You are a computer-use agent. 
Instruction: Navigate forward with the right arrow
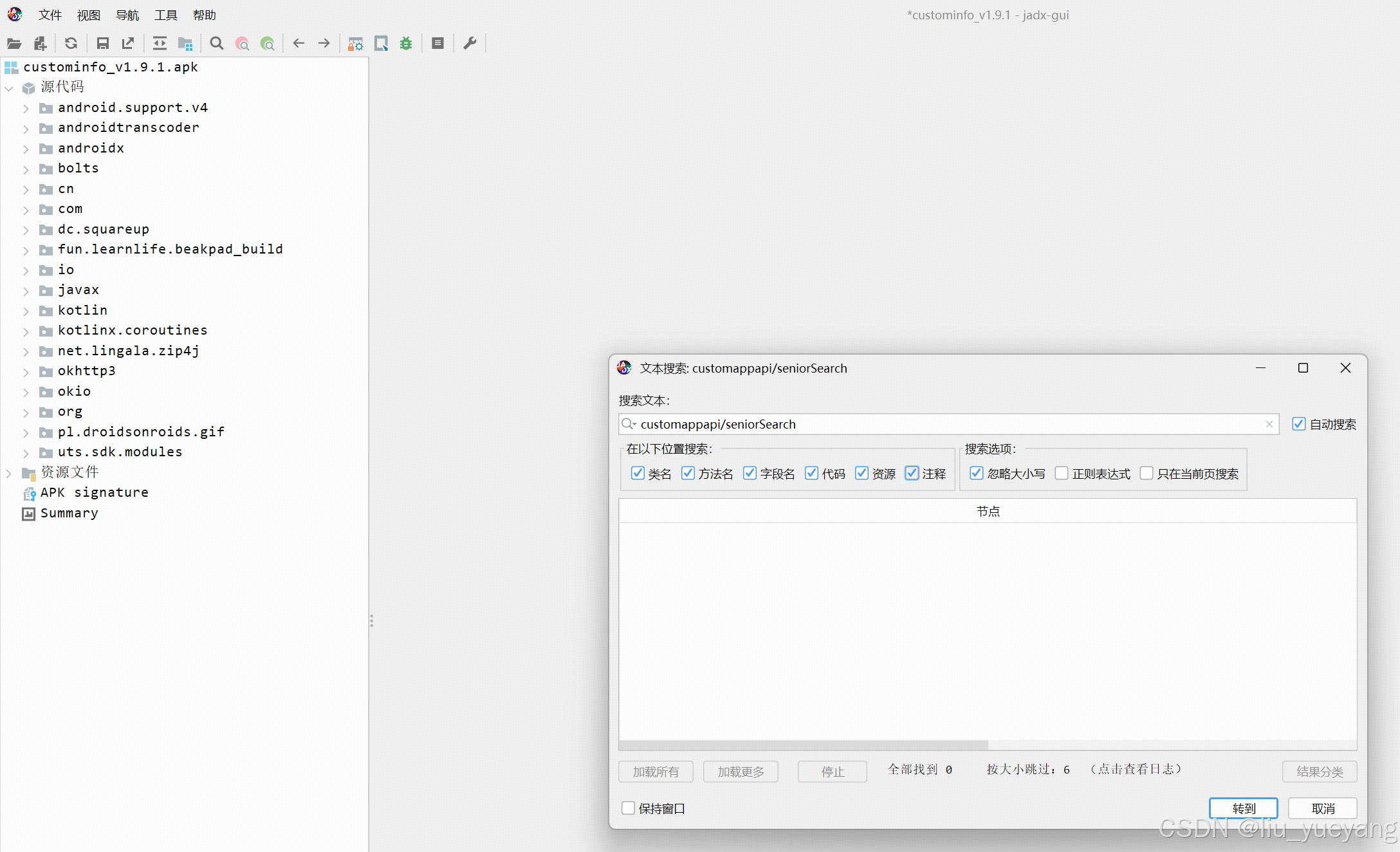tap(324, 44)
